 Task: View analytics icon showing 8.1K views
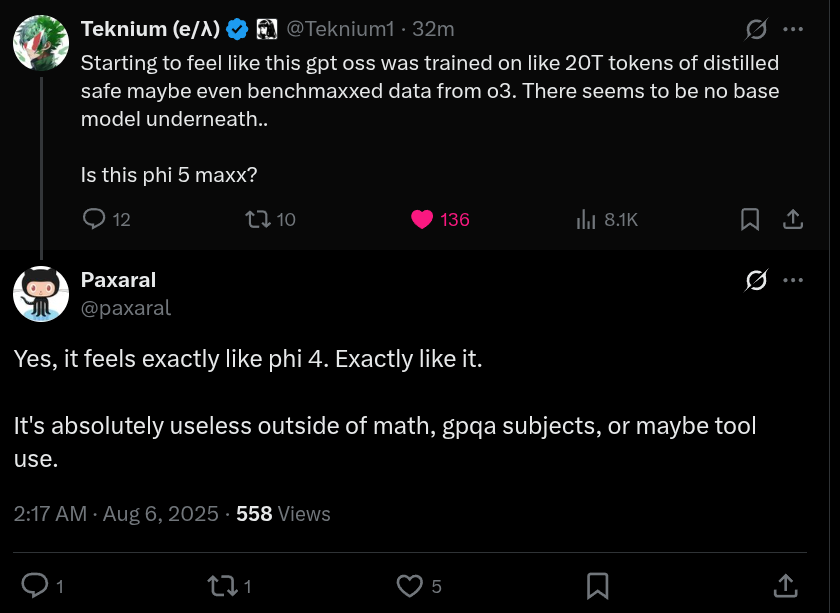tap(586, 219)
